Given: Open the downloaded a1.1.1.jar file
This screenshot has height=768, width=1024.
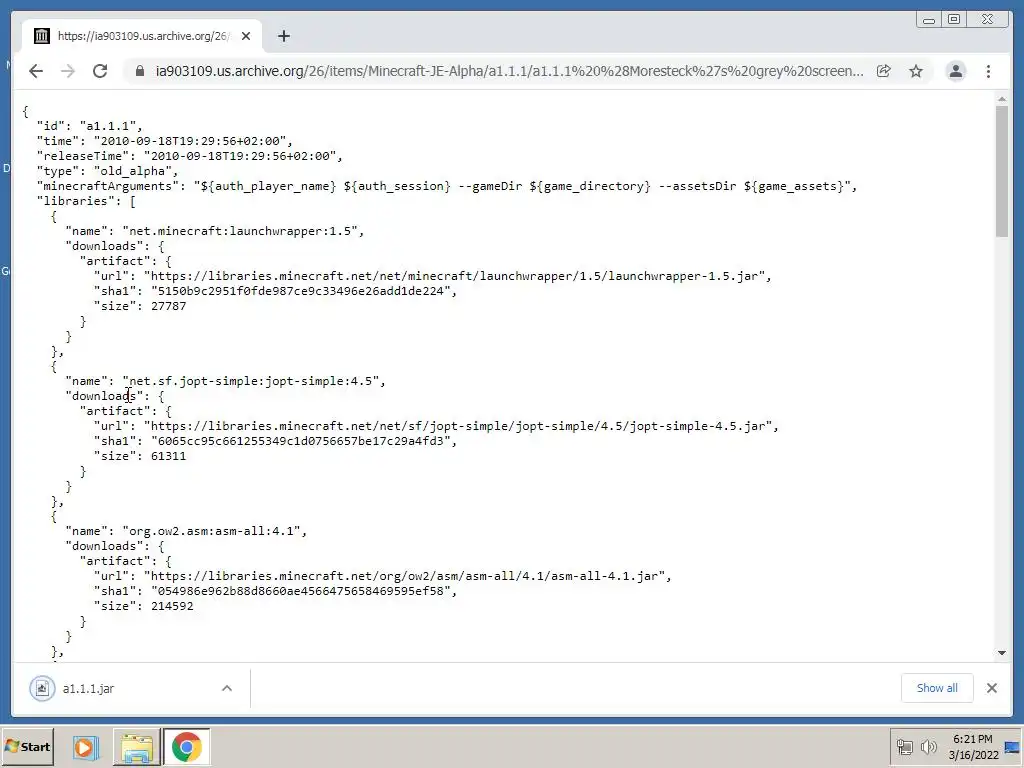Looking at the screenshot, I should tap(88, 688).
